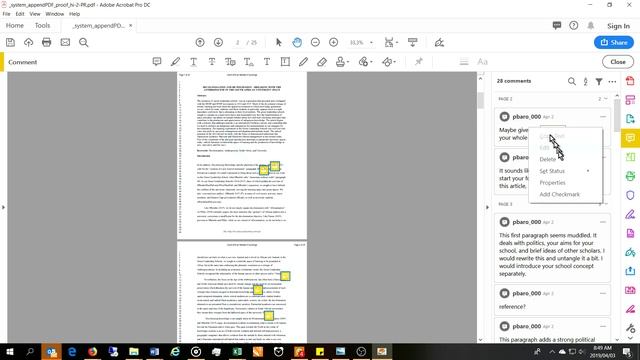Filter comments with the funnel icon
The height and width of the screenshot is (360, 640).
(599, 81)
